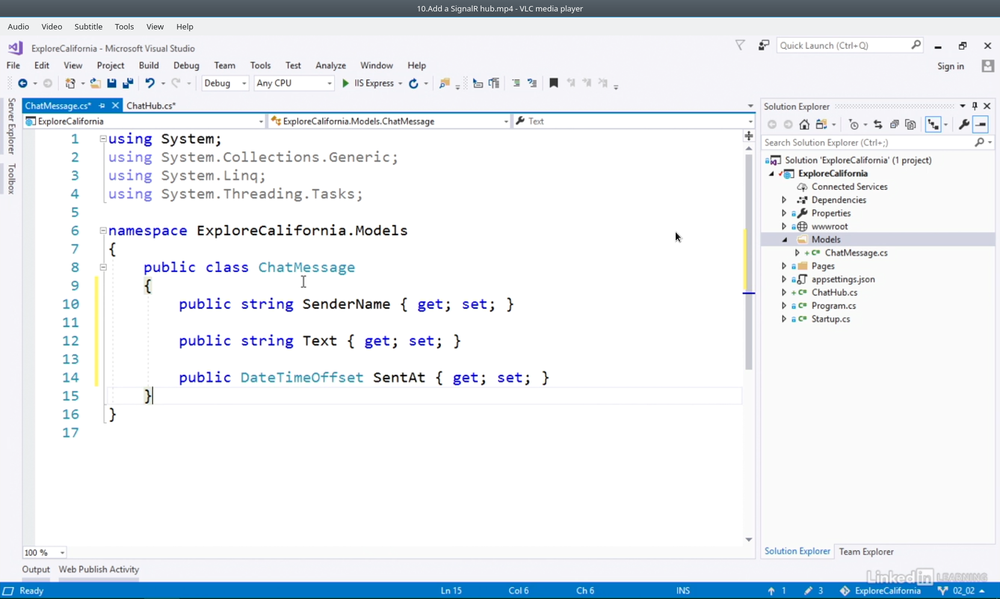Screen dimensions: 1000x599
Task: Collapse the using directives outline on line 1
Action: 103,138
